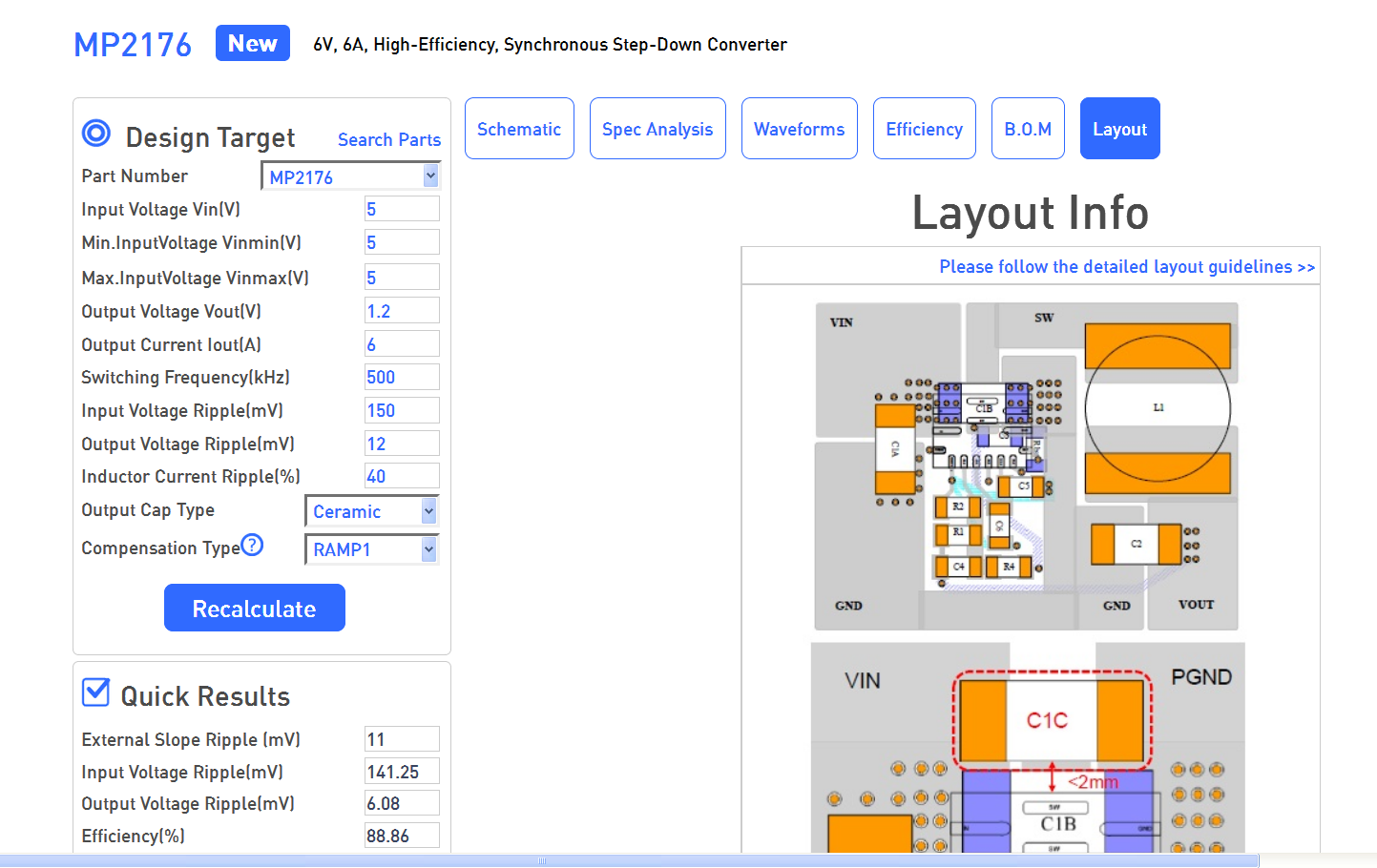1377x868 pixels.
Task: Click the converter description subtitle text
Action: [x=550, y=44]
